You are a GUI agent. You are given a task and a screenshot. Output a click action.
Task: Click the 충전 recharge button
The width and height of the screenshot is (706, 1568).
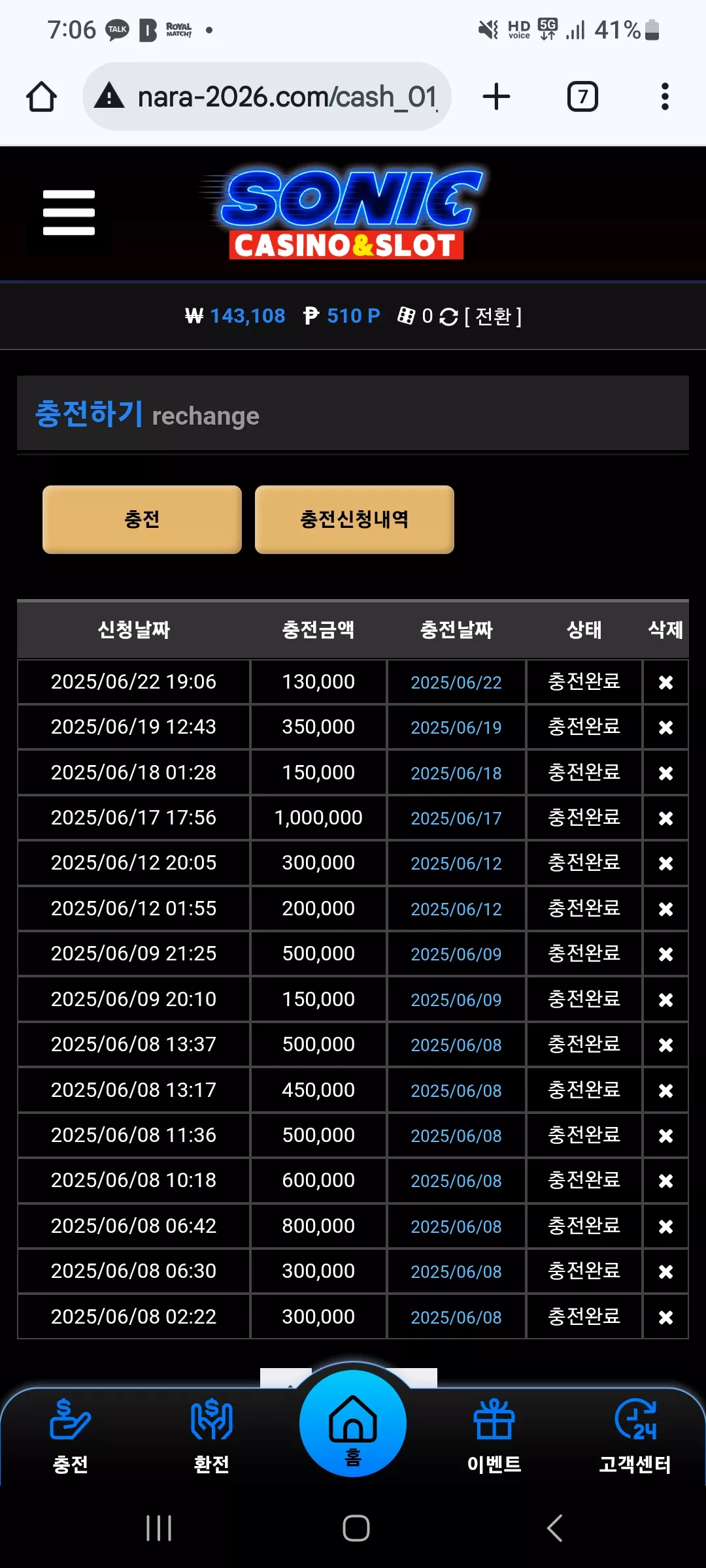[x=142, y=519]
